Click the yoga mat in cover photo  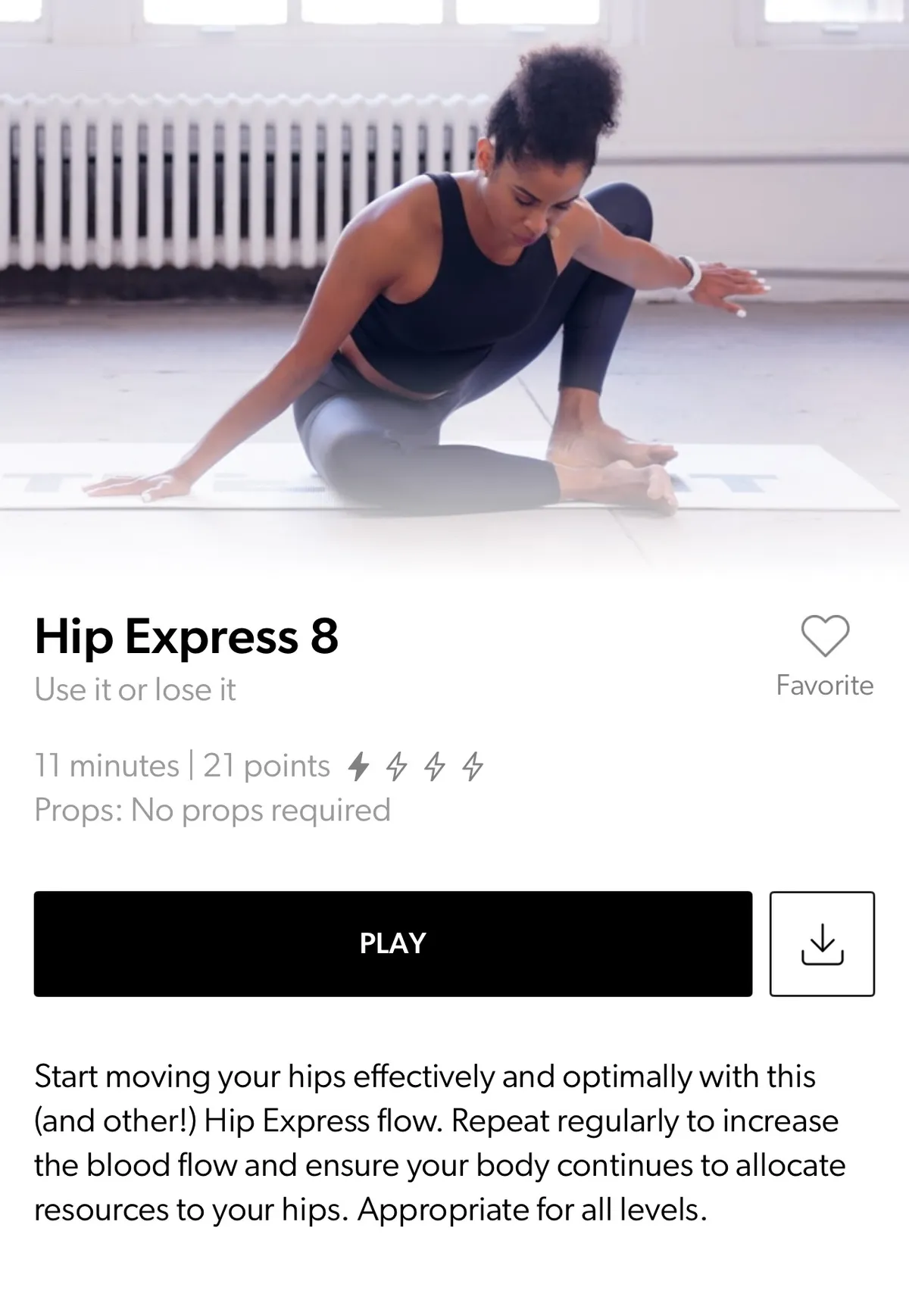click(454, 477)
